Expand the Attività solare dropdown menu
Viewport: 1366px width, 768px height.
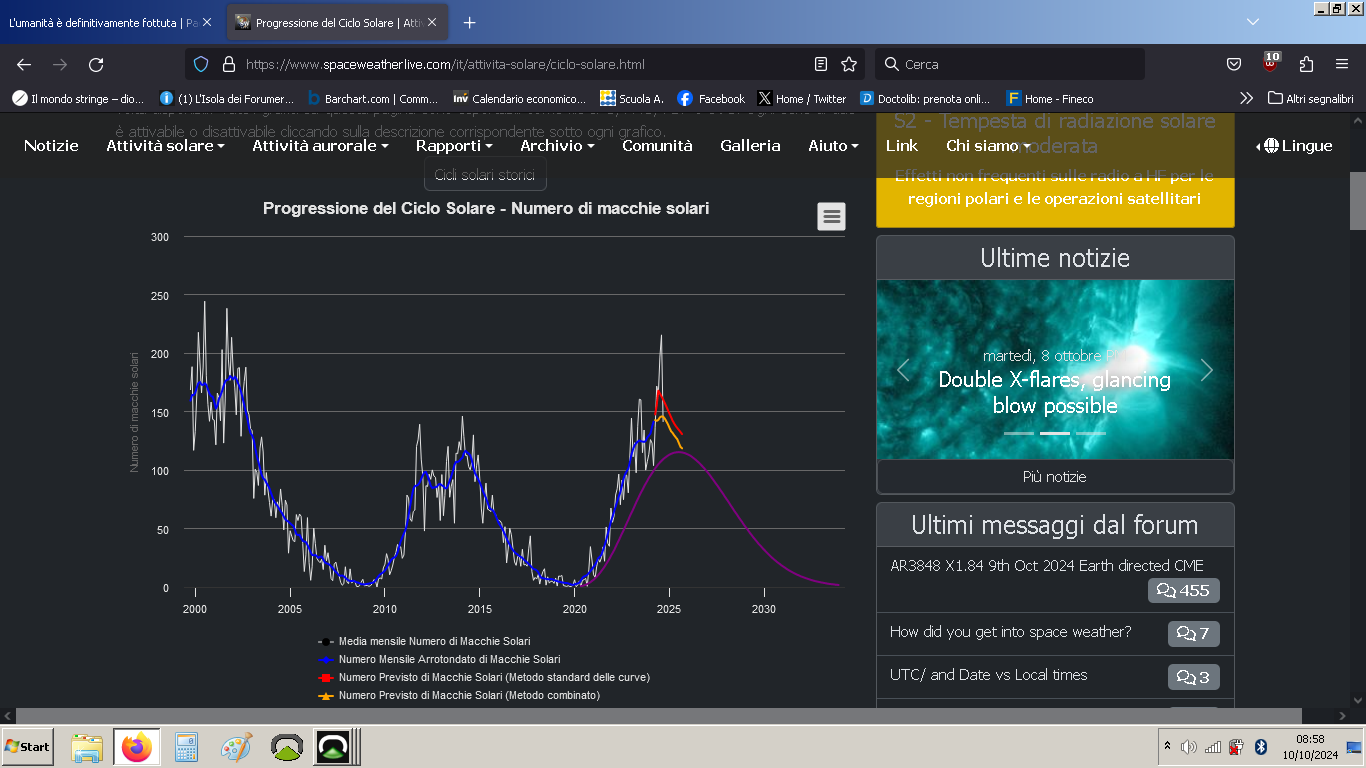pos(165,145)
